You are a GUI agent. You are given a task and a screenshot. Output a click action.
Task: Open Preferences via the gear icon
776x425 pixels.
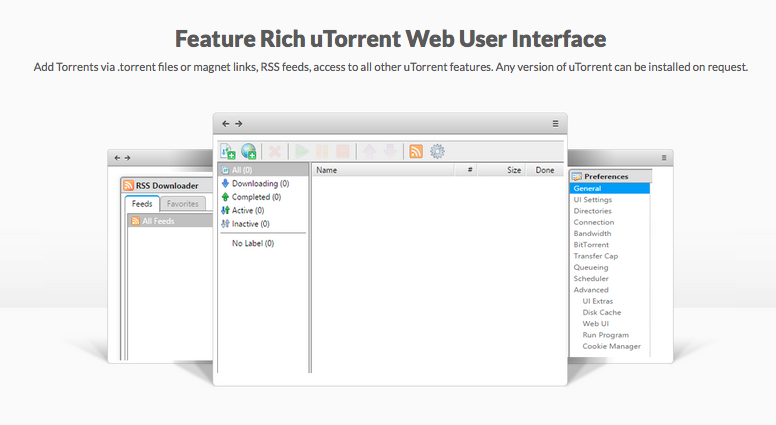(437, 151)
